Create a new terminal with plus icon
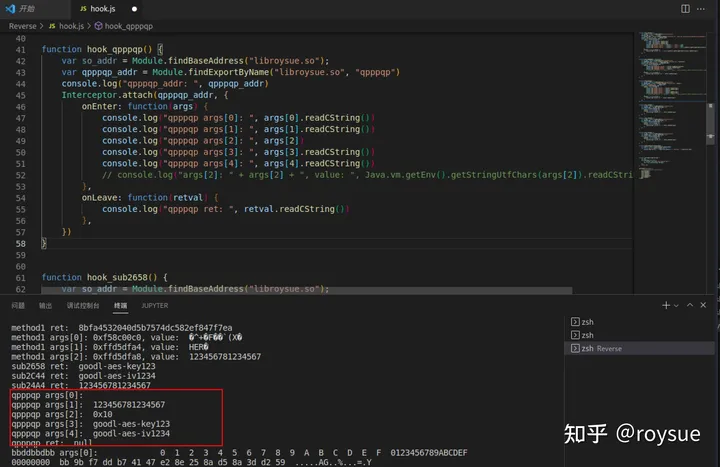The height and width of the screenshot is (467, 720). click(666, 305)
